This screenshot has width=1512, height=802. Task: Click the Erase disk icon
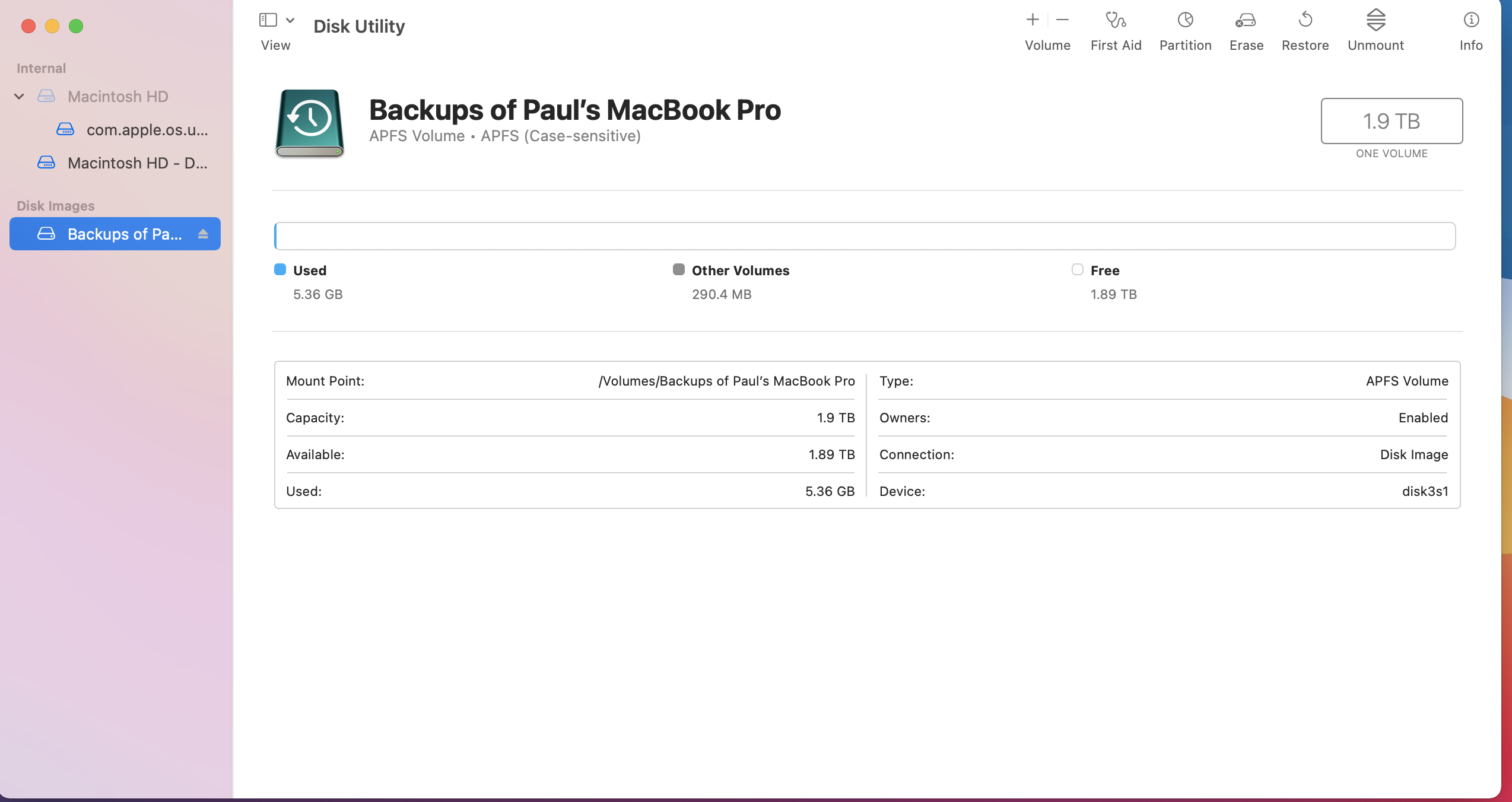(1246, 21)
